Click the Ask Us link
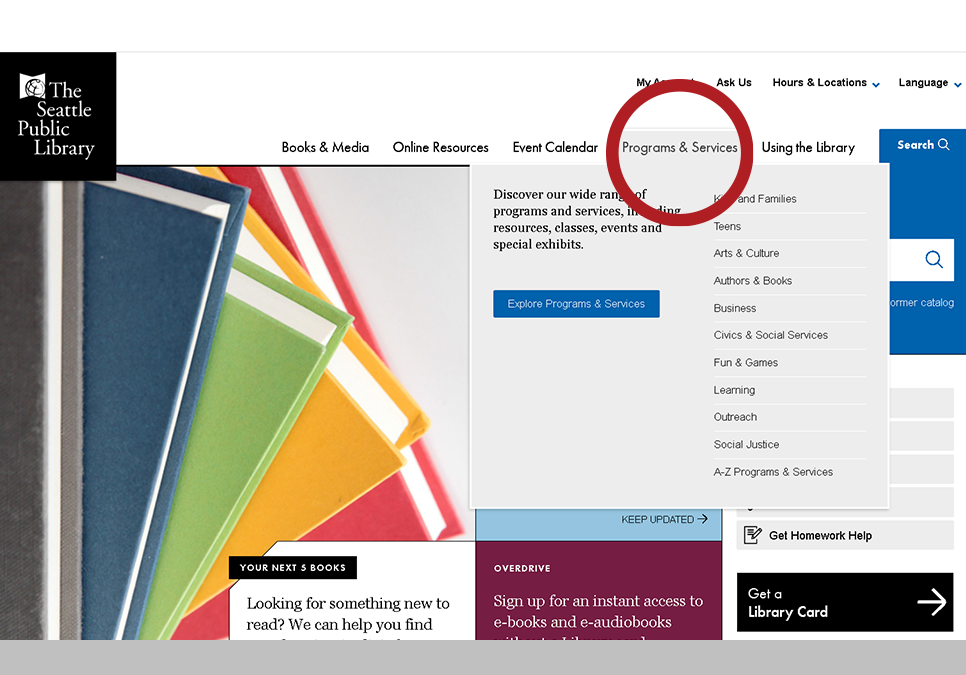The image size is (966, 675). point(734,83)
